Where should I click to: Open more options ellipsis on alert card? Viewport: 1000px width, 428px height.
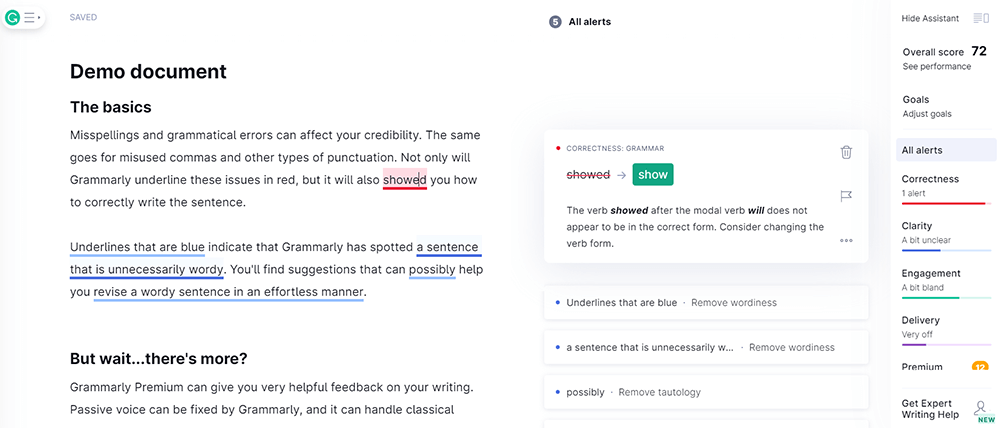click(846, 240)
